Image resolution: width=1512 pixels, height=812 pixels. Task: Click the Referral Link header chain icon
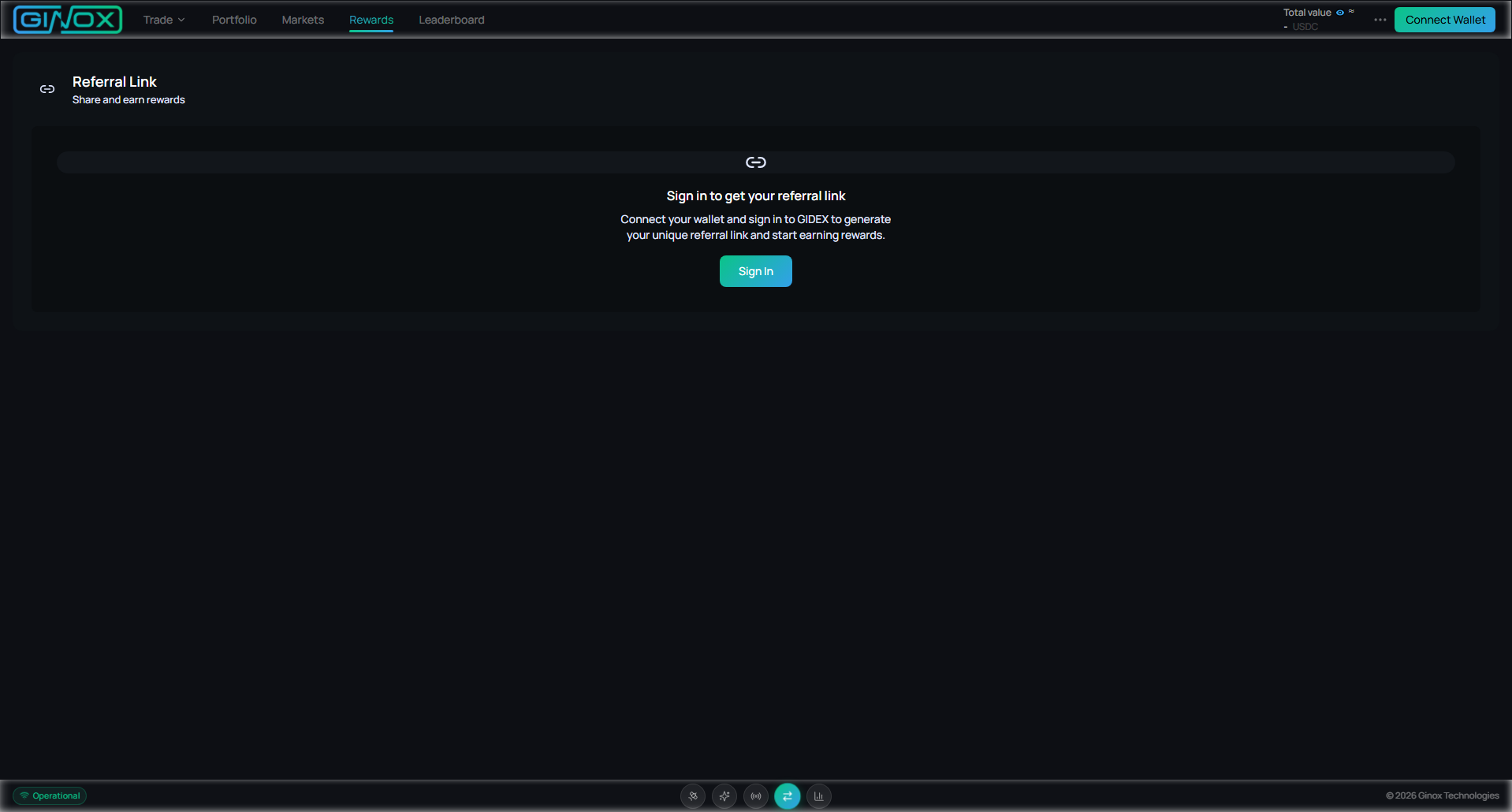click(x=47, y=89)
